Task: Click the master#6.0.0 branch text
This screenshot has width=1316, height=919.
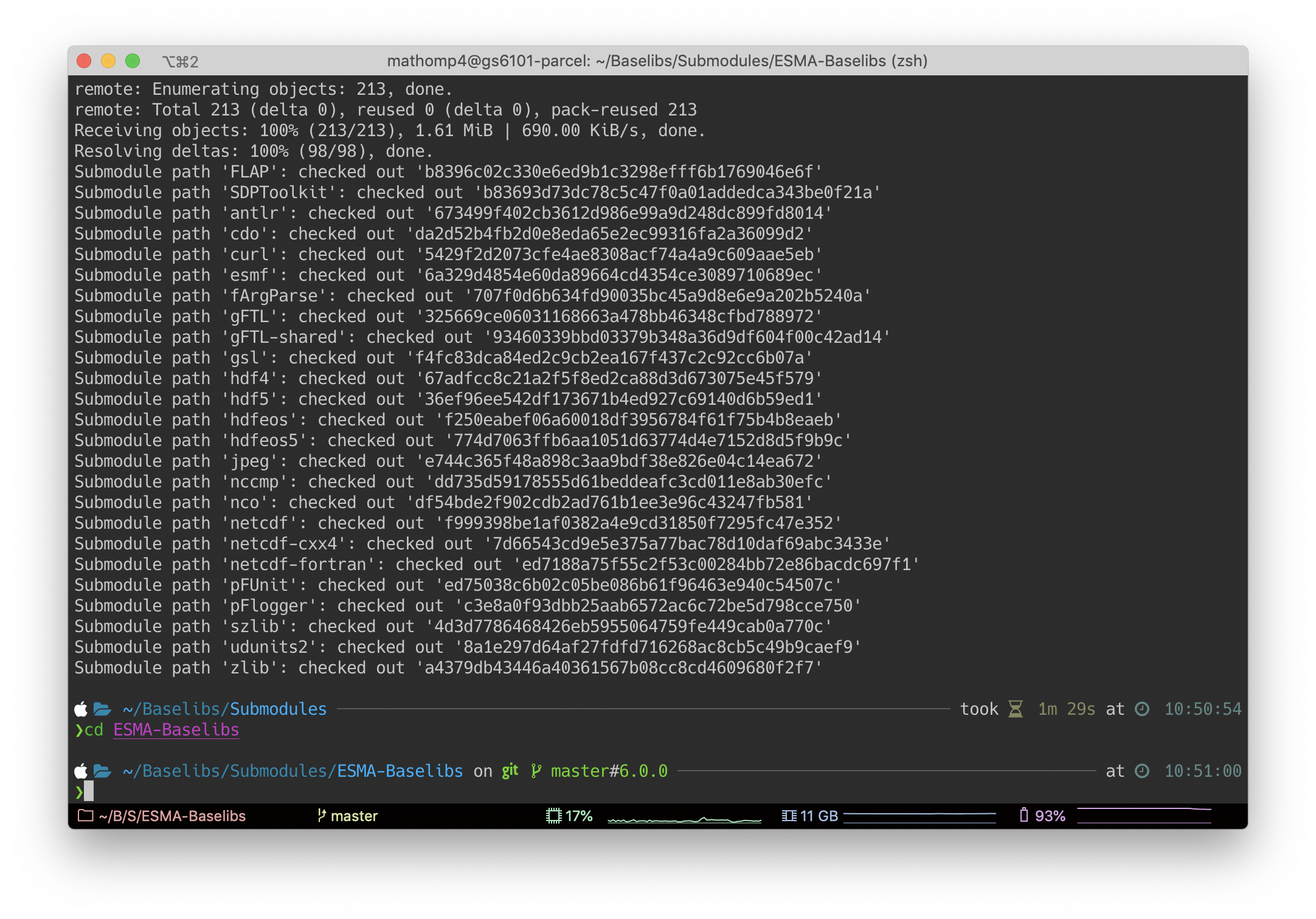Action: point(609,771)
